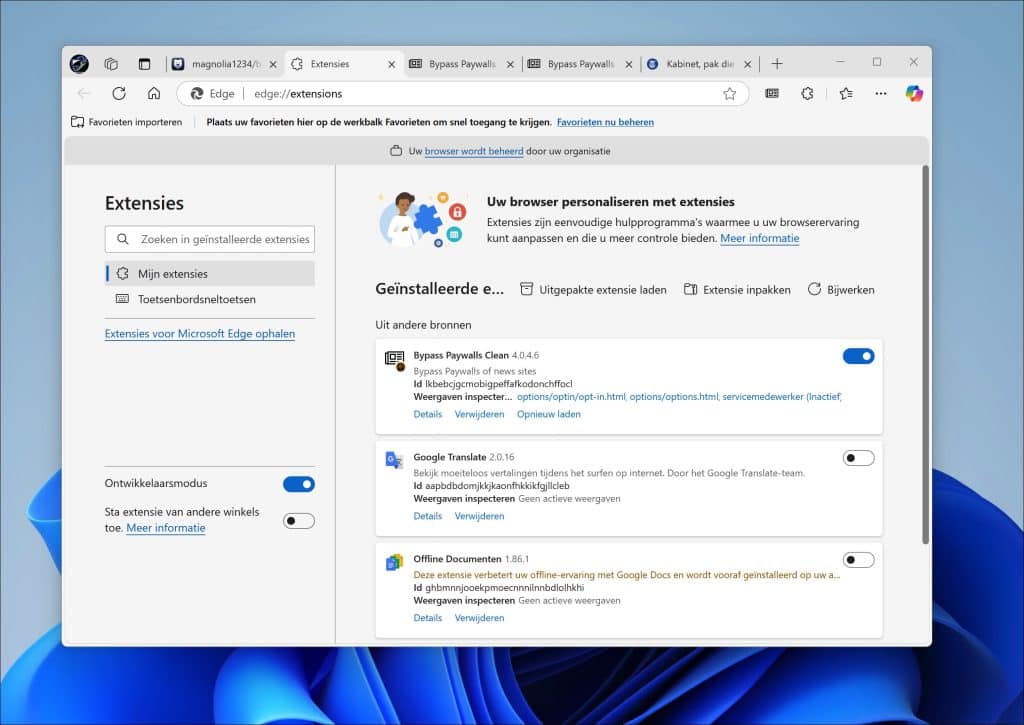Click the extensions page vertical scrollbar
Image resolution: width=1024 pixels, height=725 pixels.
[925, 355]
